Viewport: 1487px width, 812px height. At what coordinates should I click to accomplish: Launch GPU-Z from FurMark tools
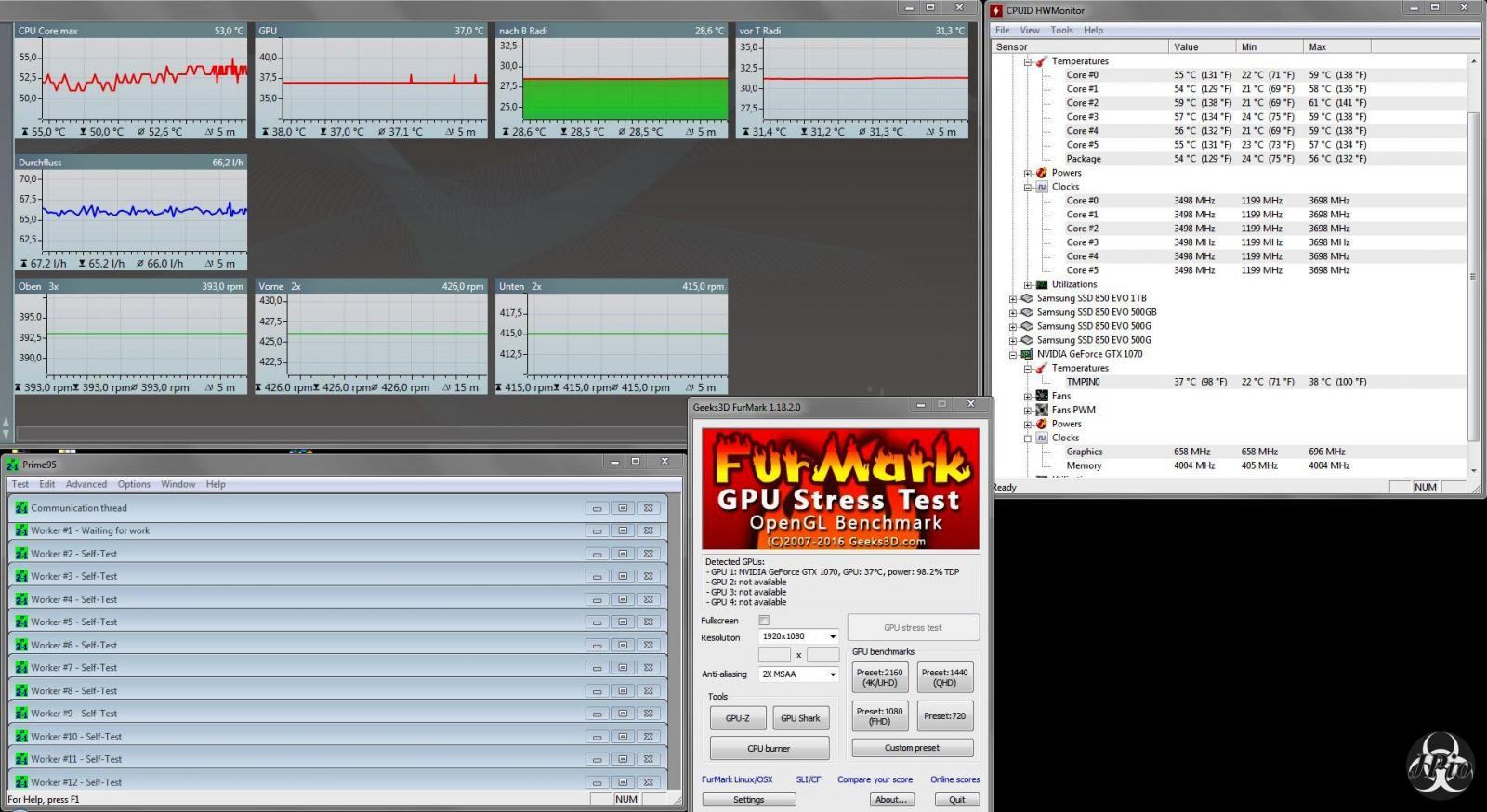click(738, 718)
